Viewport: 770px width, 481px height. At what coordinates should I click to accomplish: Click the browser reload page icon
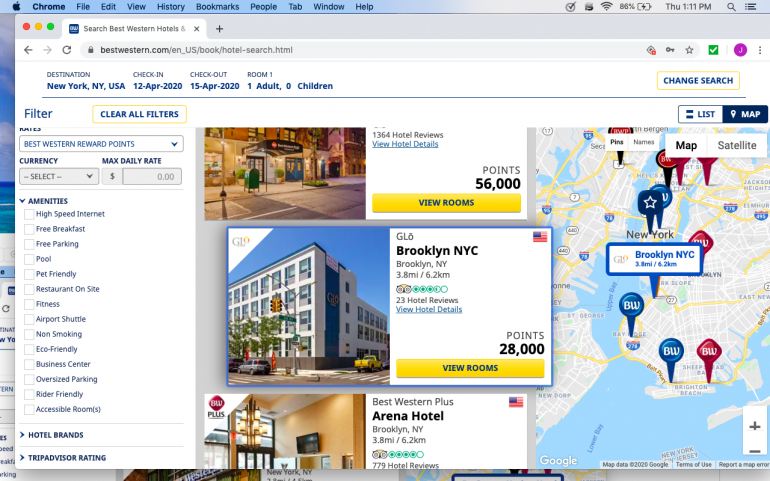[x=67, y=49]
